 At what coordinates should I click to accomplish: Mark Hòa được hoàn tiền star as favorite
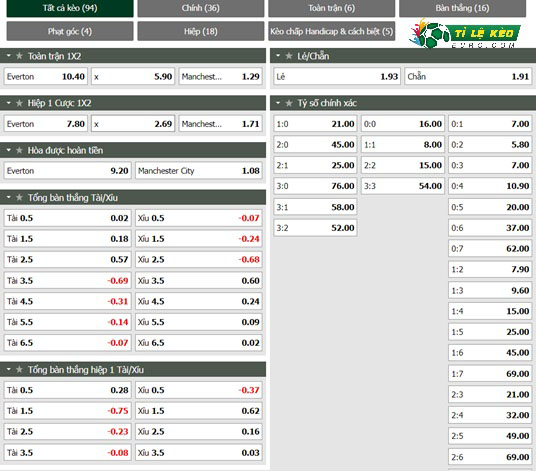tap(19, 150)
